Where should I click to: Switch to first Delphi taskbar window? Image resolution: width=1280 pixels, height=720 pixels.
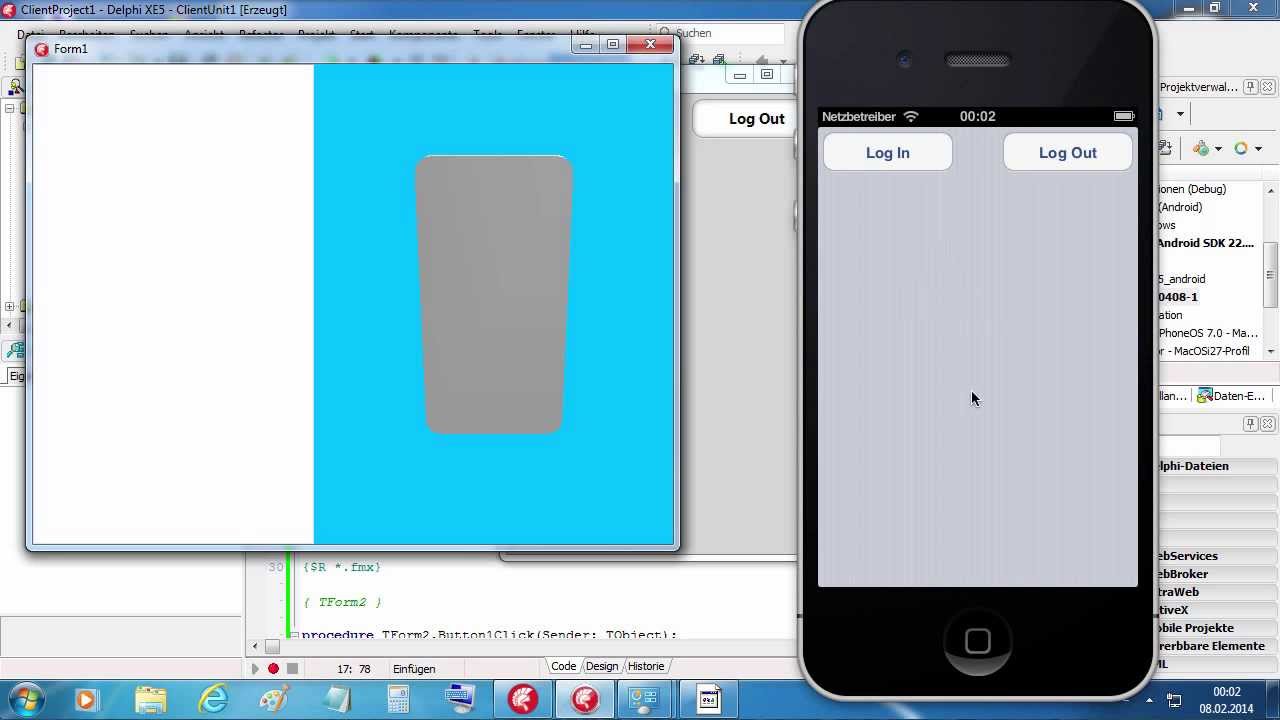click(x=523, y=700)
